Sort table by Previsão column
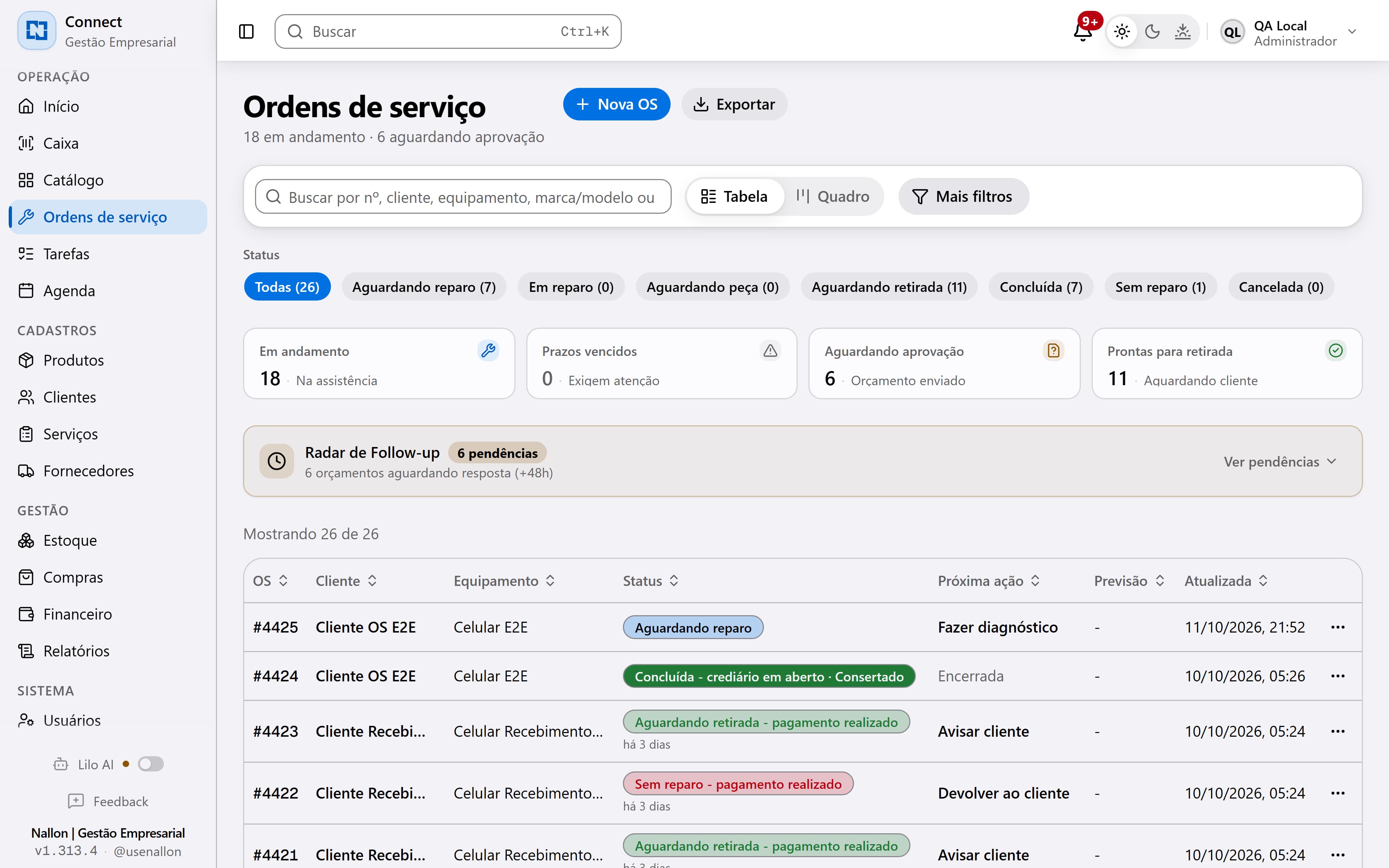 tap(1129, 581)
